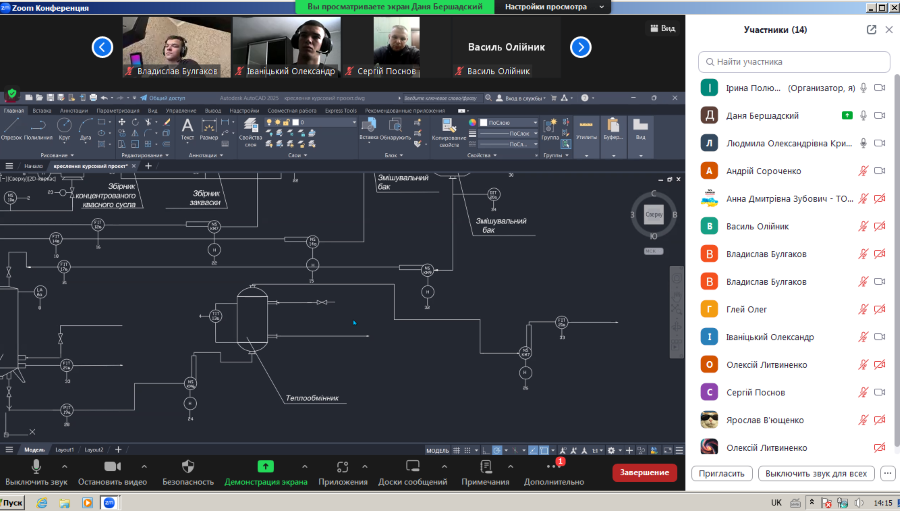Screen dimensions: 900x511
Task: Click the Безопасность shield icon
Action: tap(188, 466)
